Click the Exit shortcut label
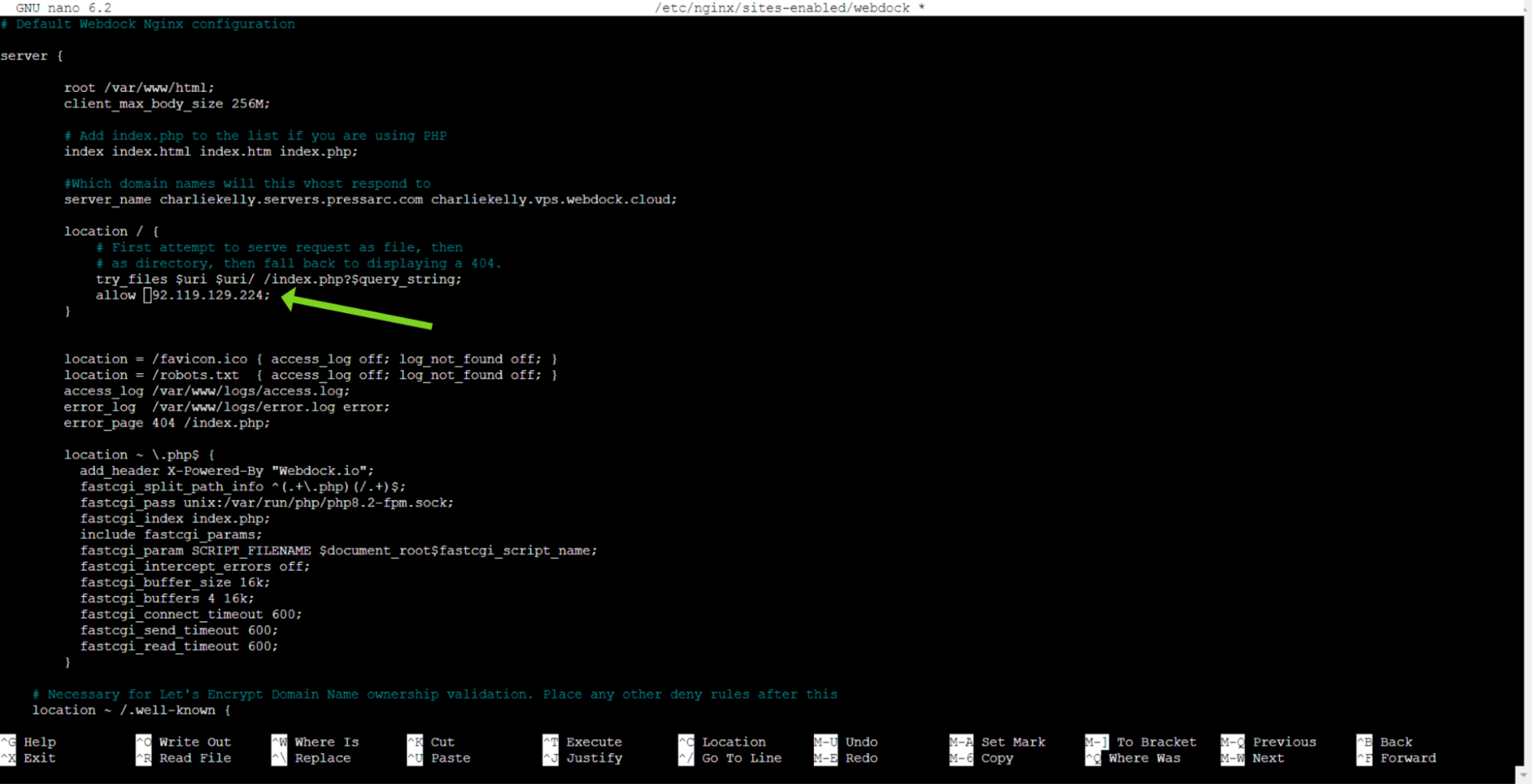Image resolution: width=1532 pixels, height=784 pixels. tap(39, 758)
